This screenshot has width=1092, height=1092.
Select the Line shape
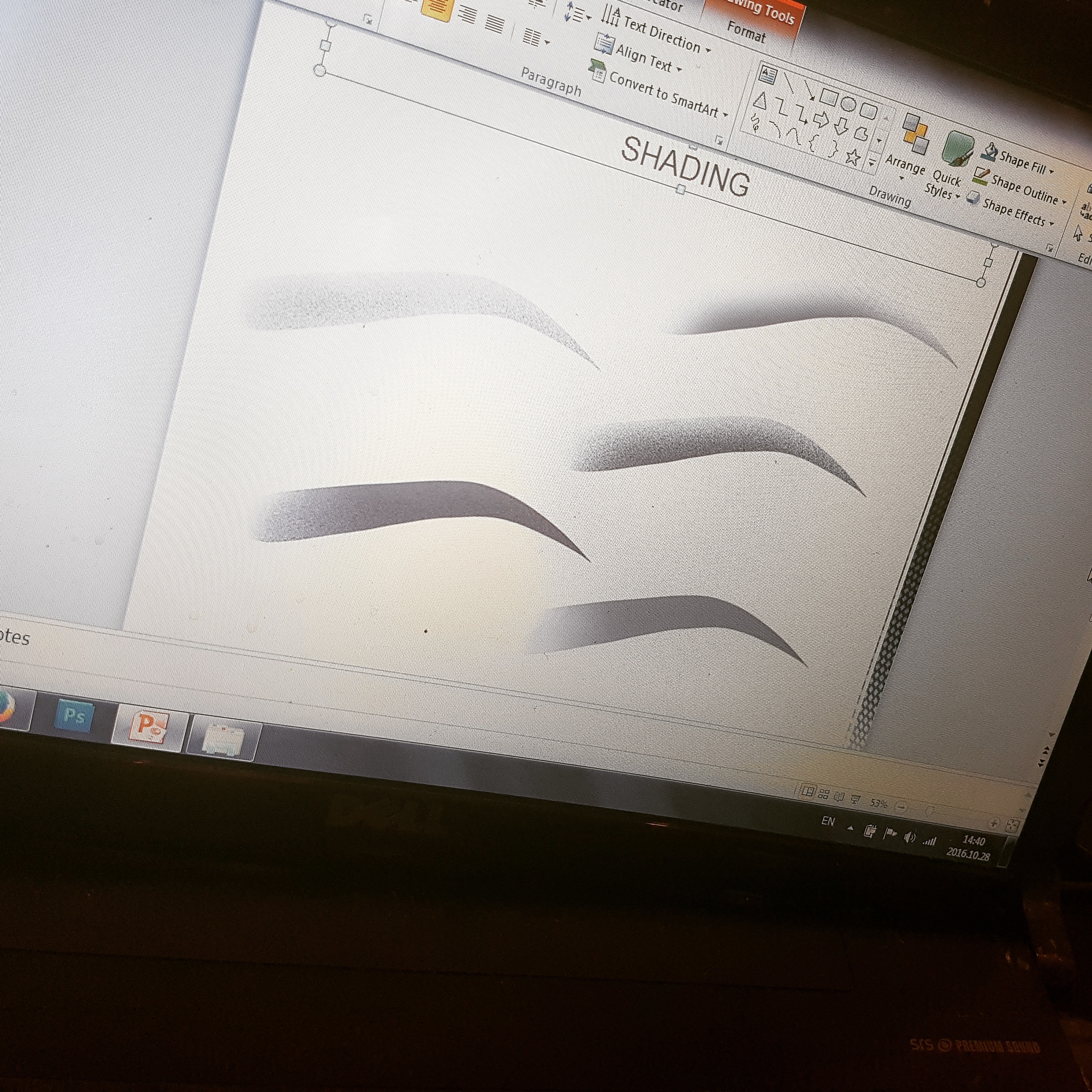coord(790,83)
